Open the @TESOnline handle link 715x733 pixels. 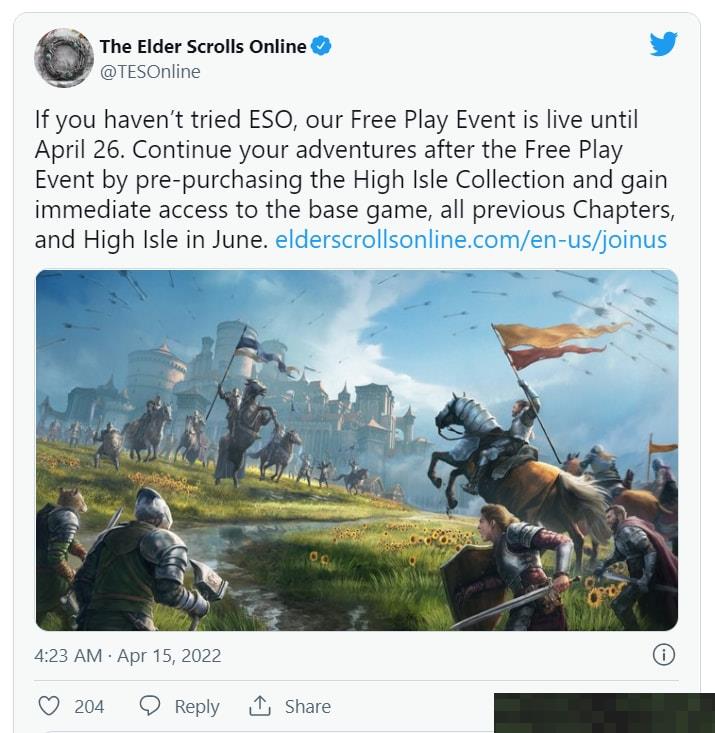click(x=150, y=72)
